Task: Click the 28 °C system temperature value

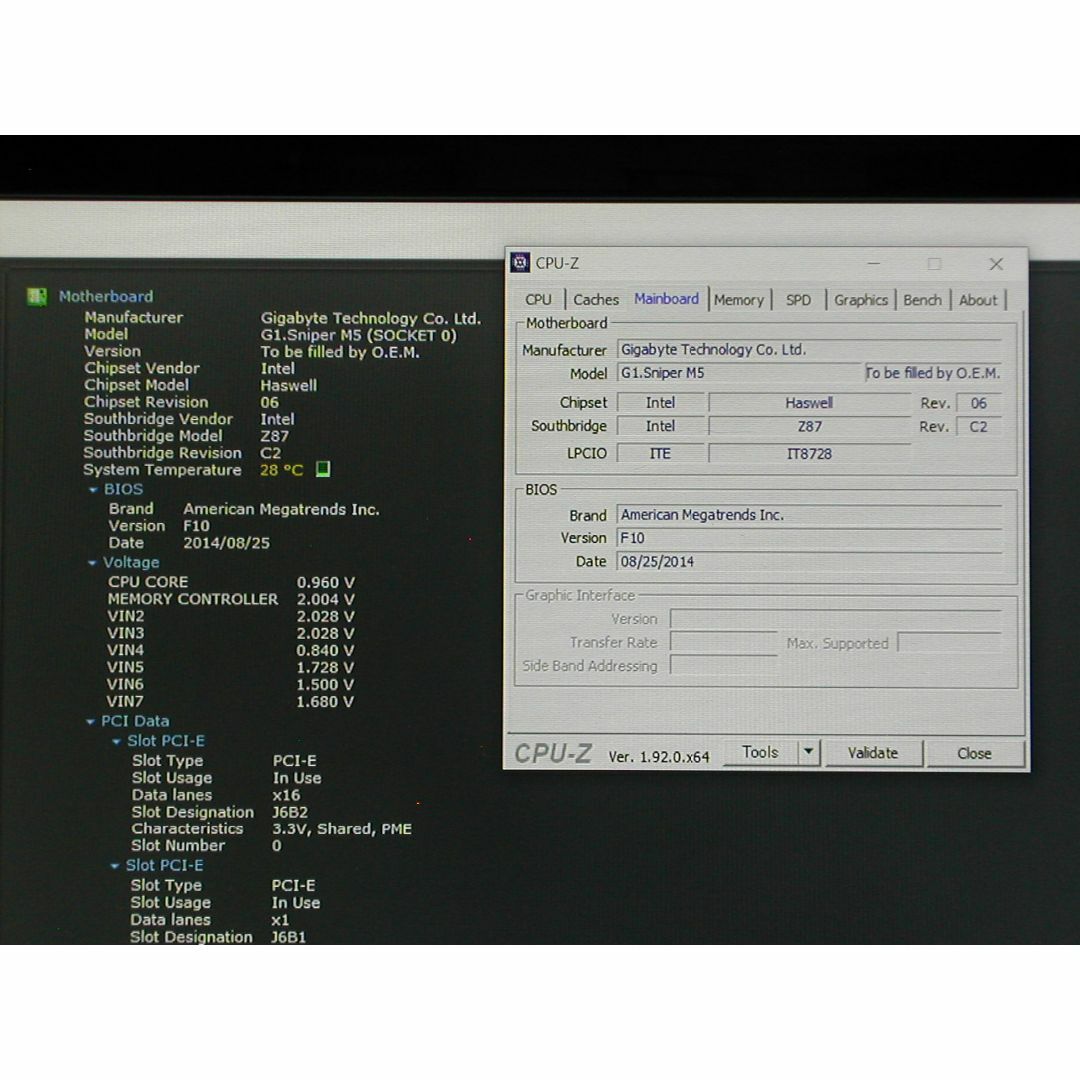Action: coord(281,470)
